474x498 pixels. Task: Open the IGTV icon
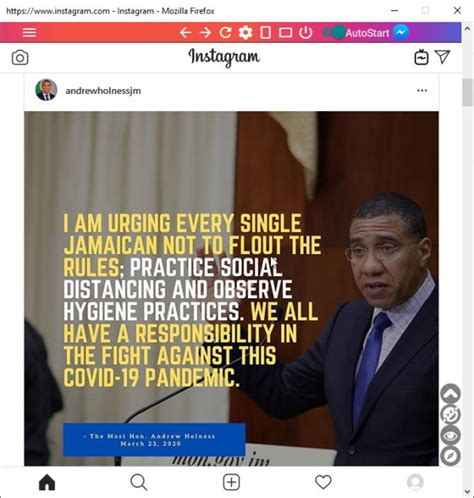(x=421, y=57)
